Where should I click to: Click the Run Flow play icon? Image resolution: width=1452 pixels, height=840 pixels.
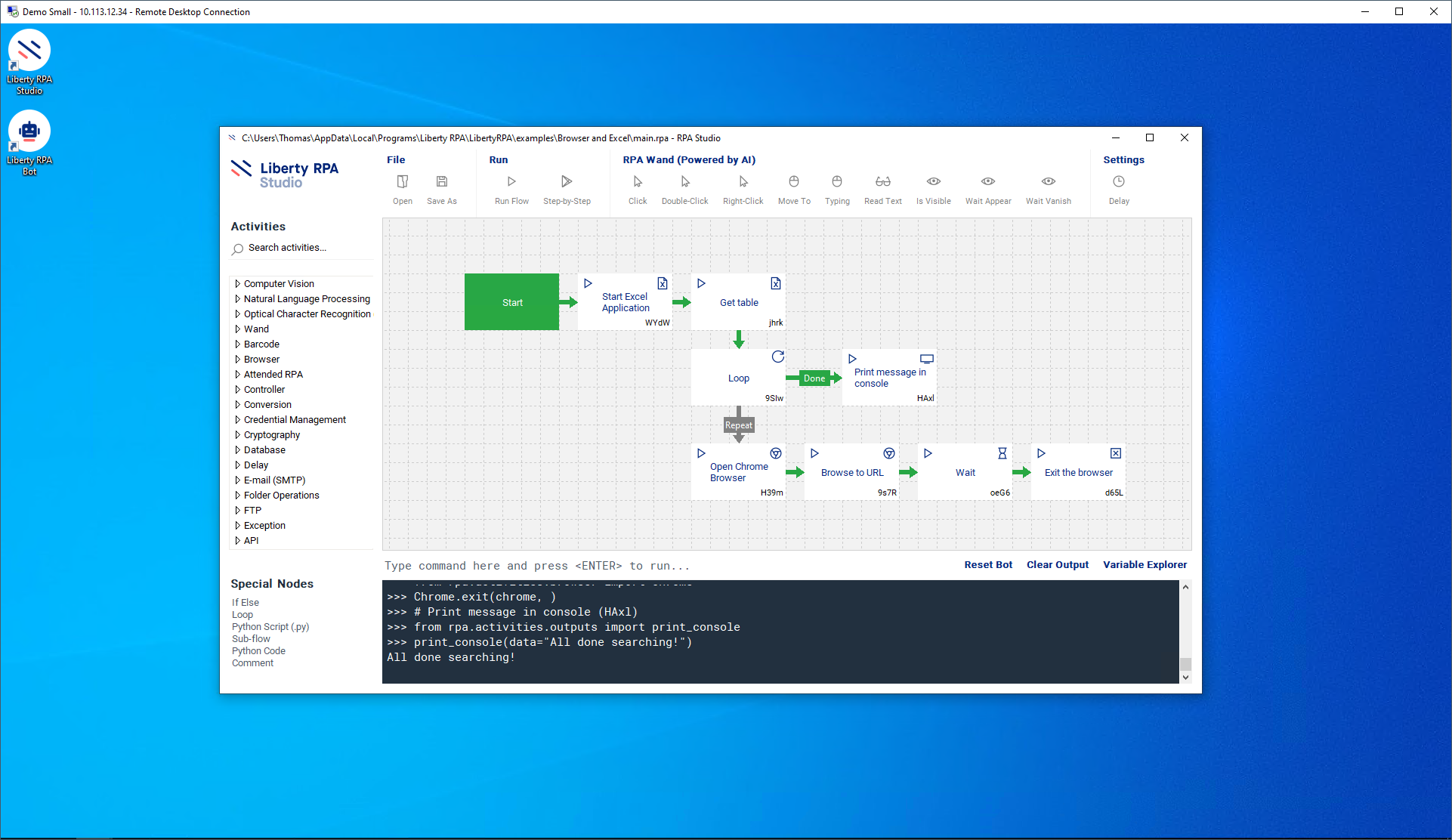[x=511, y=181]
